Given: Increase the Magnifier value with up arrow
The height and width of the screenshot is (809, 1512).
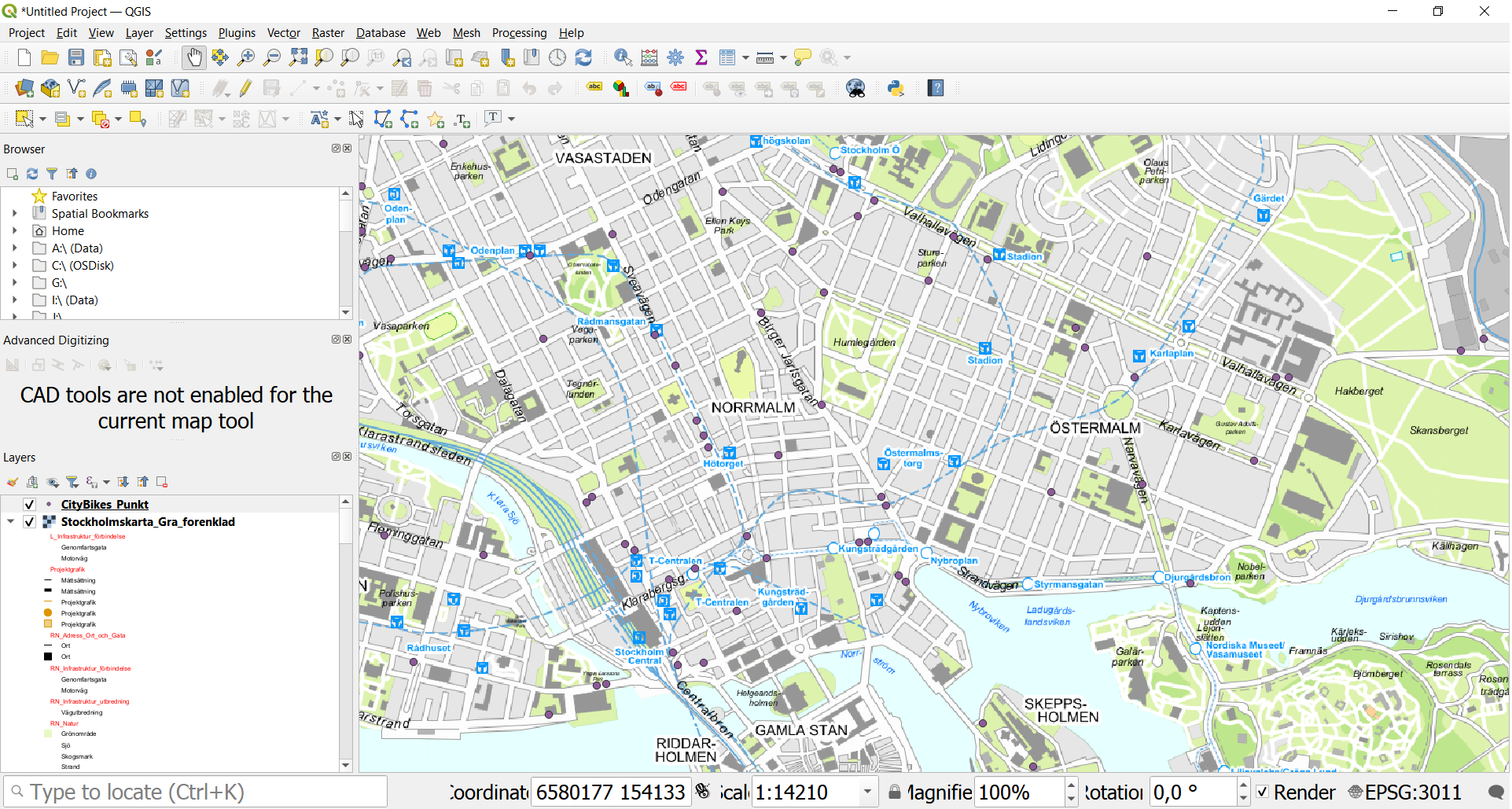Looking at the screenshot, I should 1071,785.
